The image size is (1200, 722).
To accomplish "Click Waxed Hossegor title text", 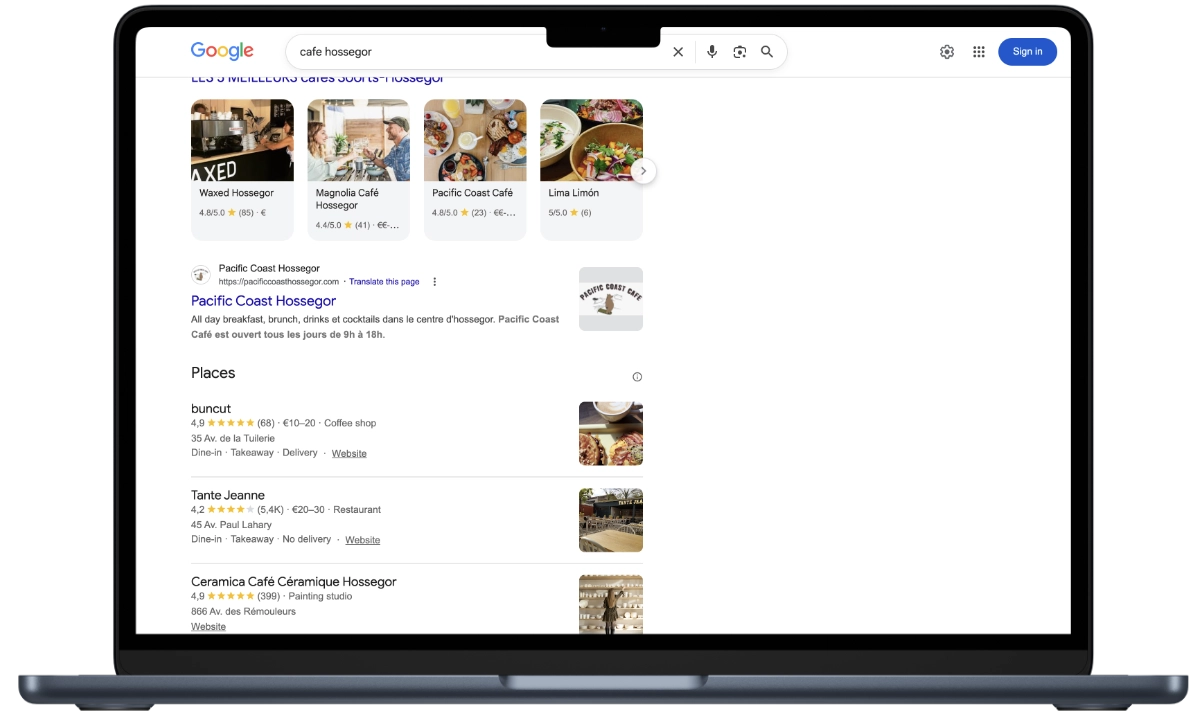I will tap(236, 193).
